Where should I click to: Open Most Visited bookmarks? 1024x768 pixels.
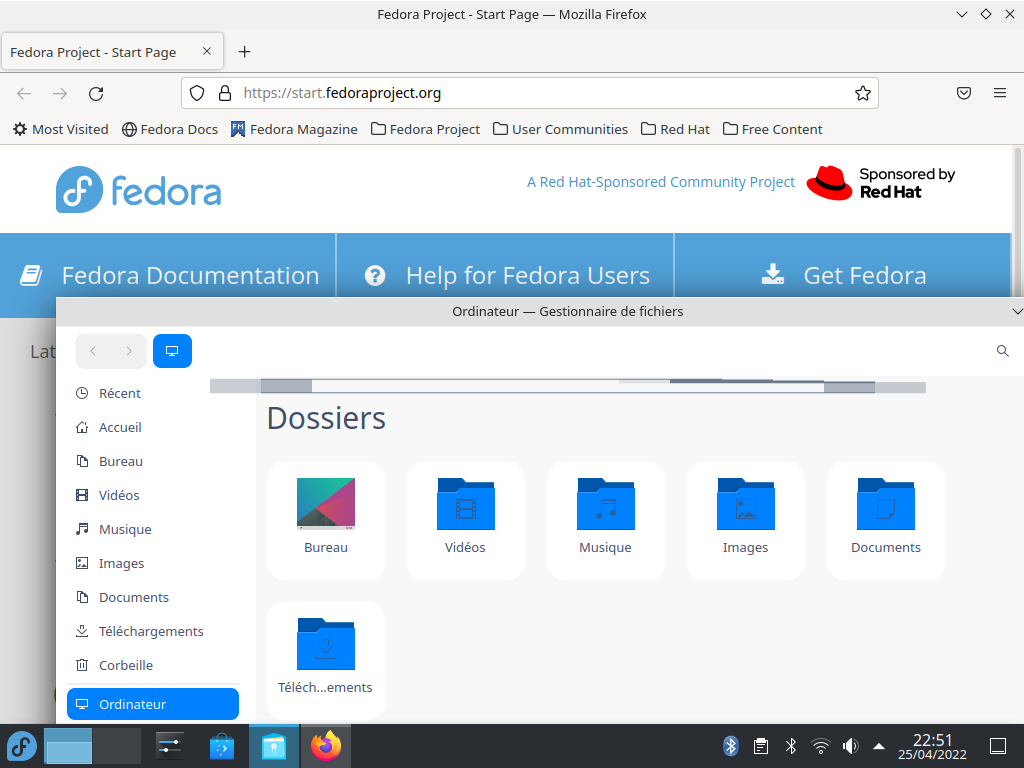61,129
